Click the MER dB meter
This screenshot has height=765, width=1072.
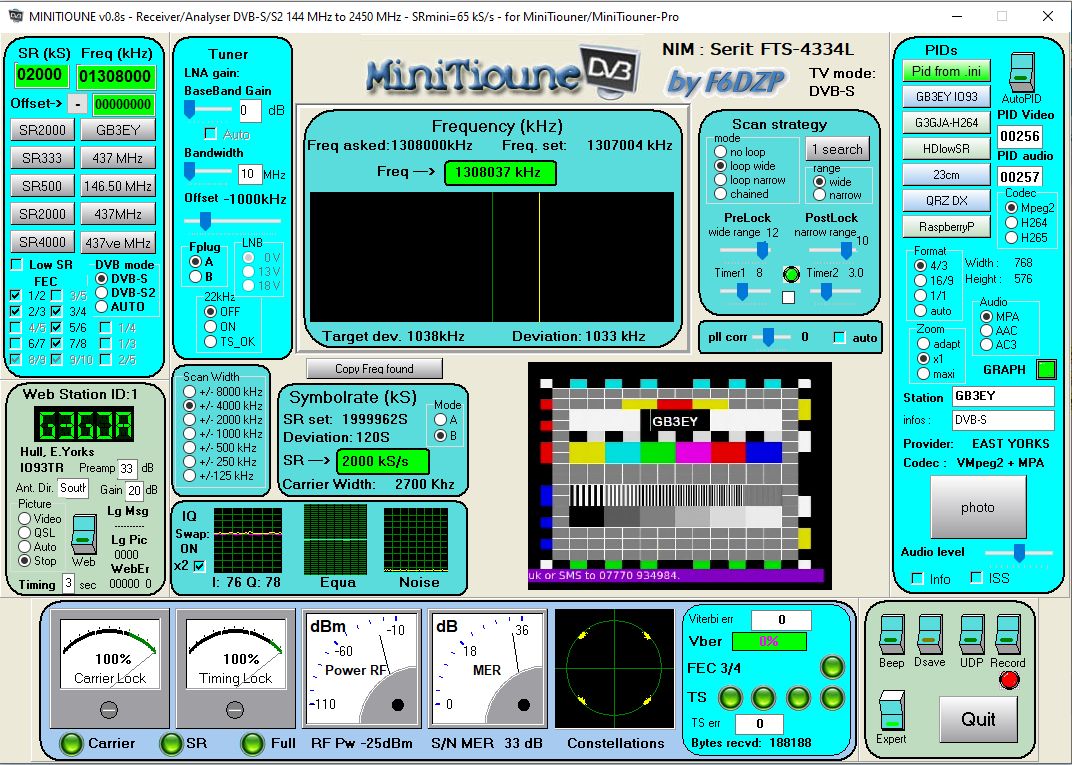487,670
